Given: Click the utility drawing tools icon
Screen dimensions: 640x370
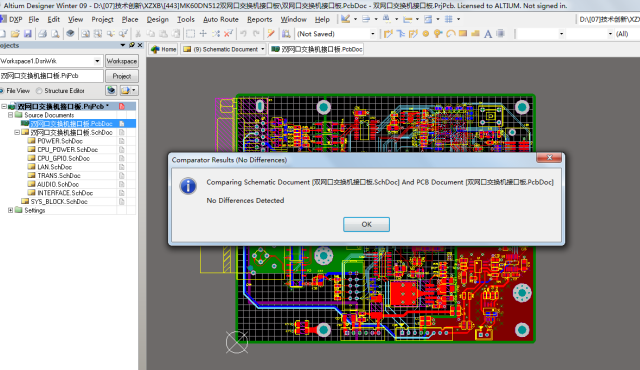Looking at the screenshot, I should (x=346, y=19).
